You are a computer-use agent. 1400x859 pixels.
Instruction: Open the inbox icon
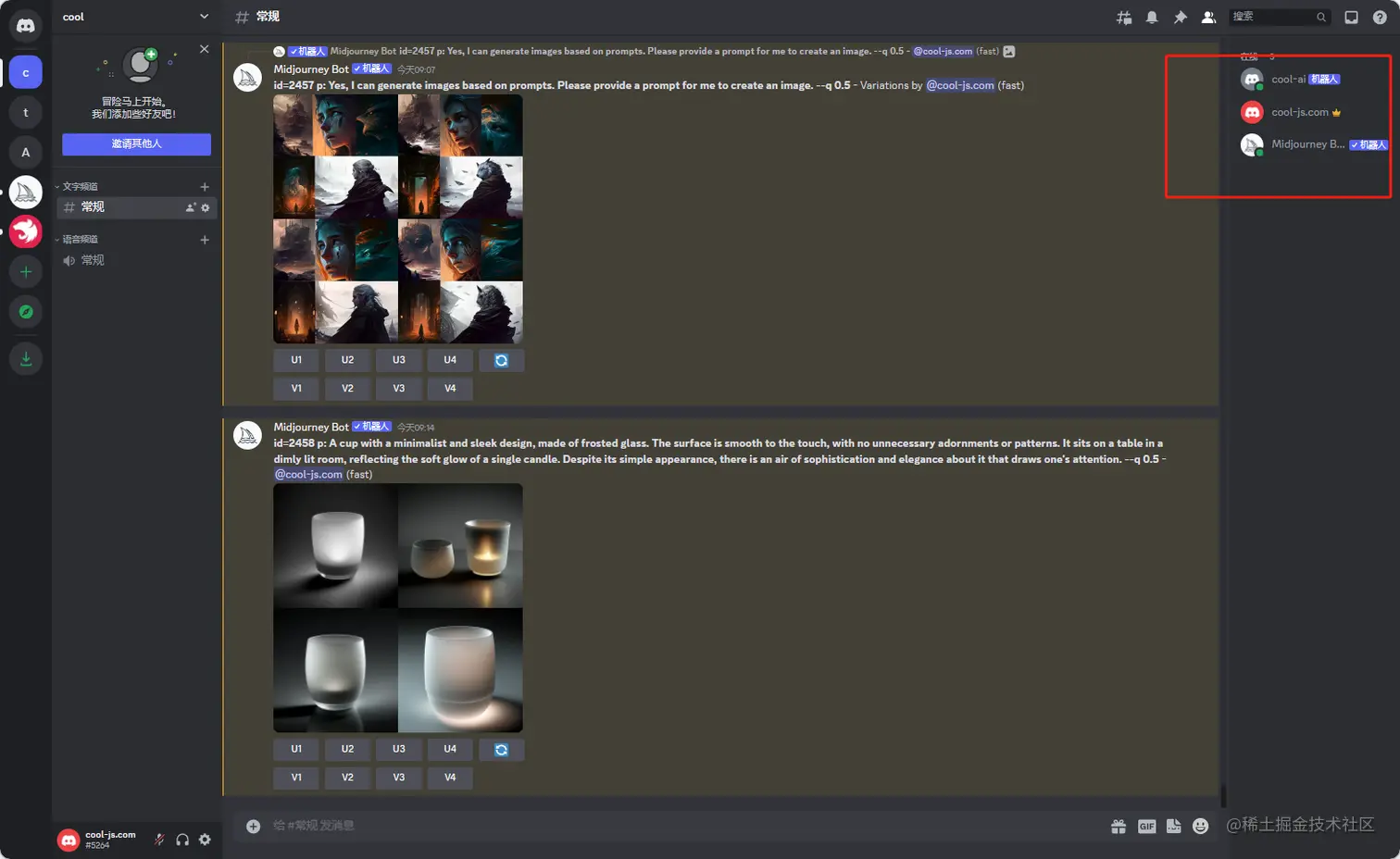coord(1351,17)
